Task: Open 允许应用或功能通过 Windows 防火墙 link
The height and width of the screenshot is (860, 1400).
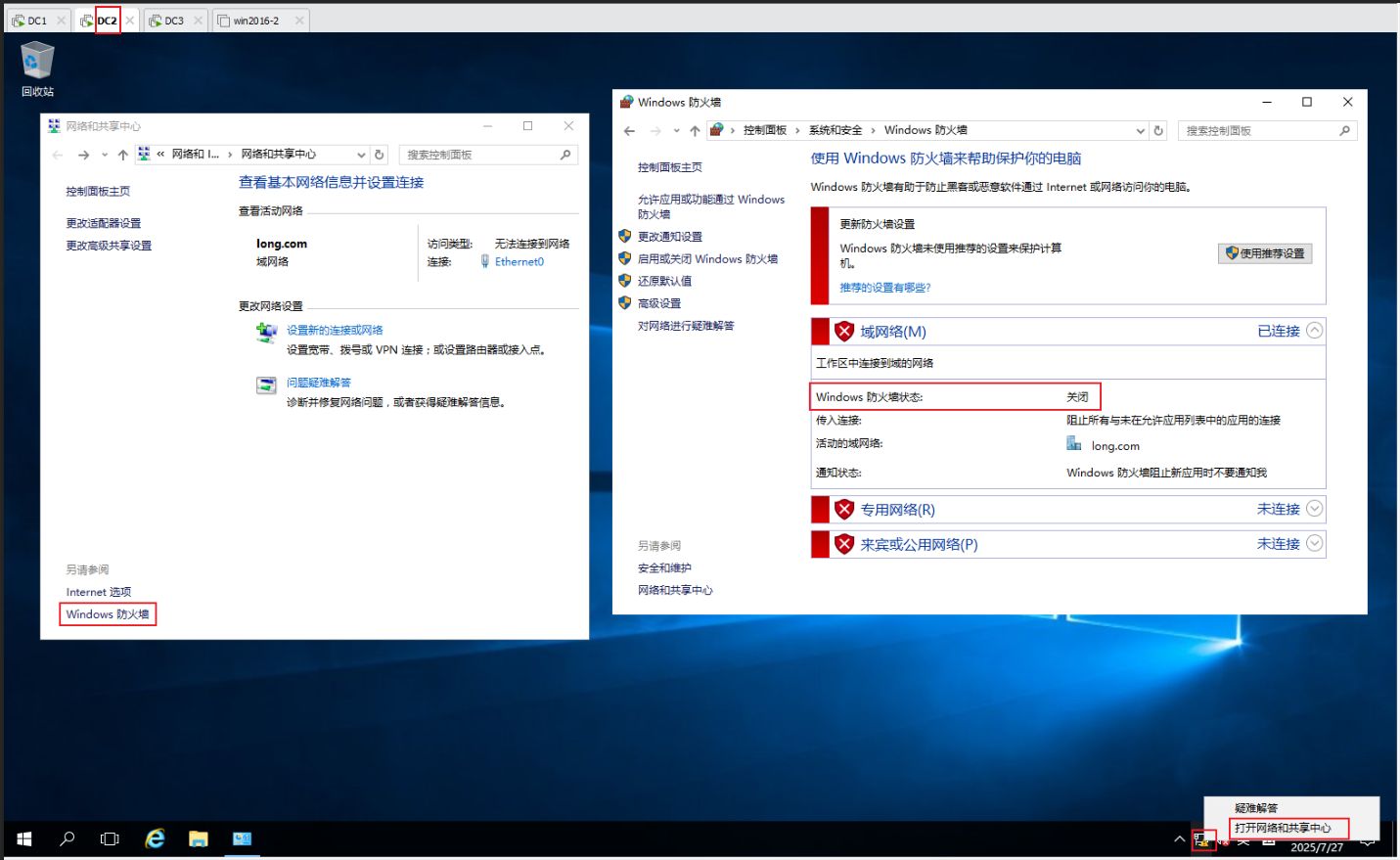Action: (711, 206)
